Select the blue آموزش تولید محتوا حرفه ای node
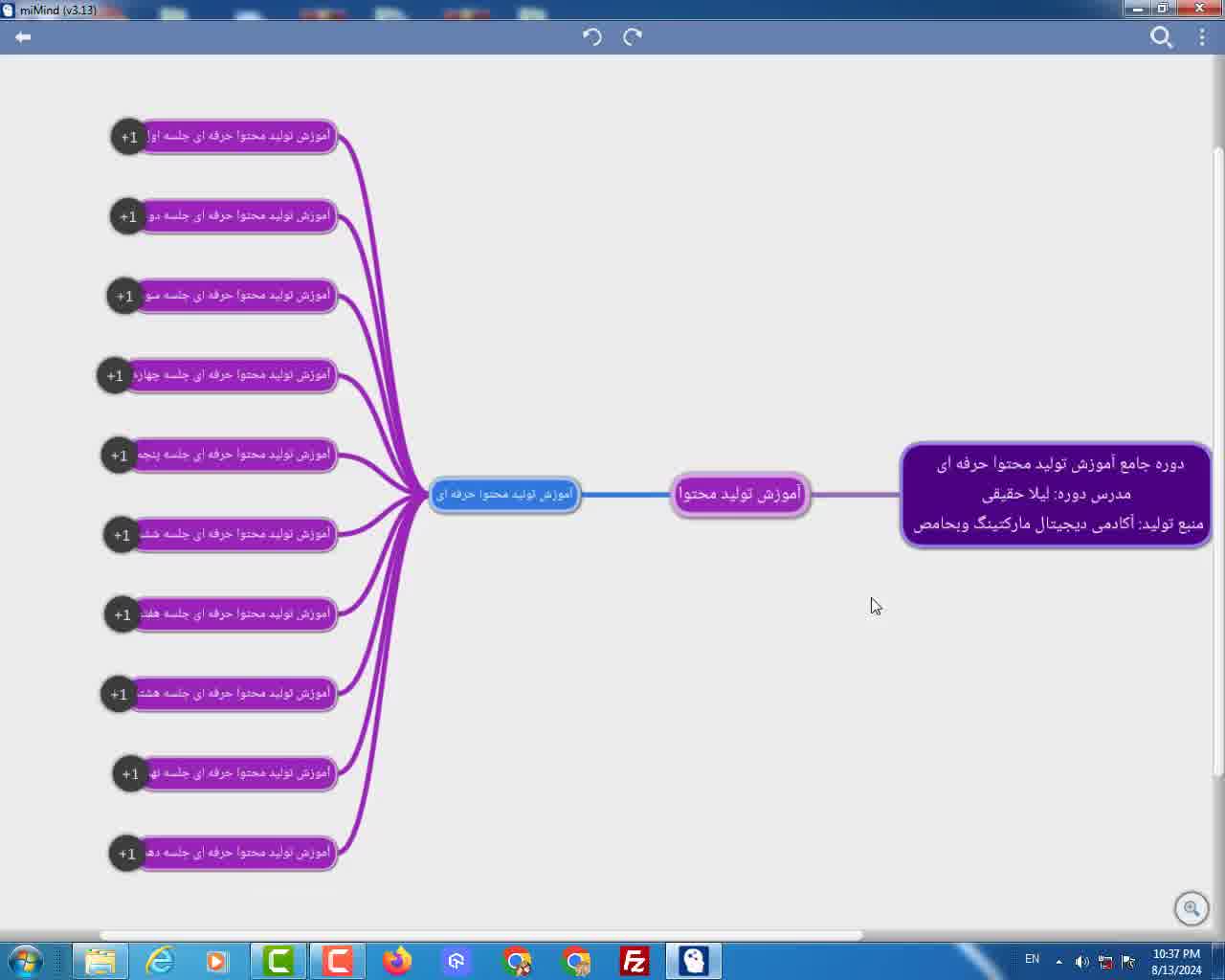Viewport: 1225px width, 980px height. (x=504, y=494)
